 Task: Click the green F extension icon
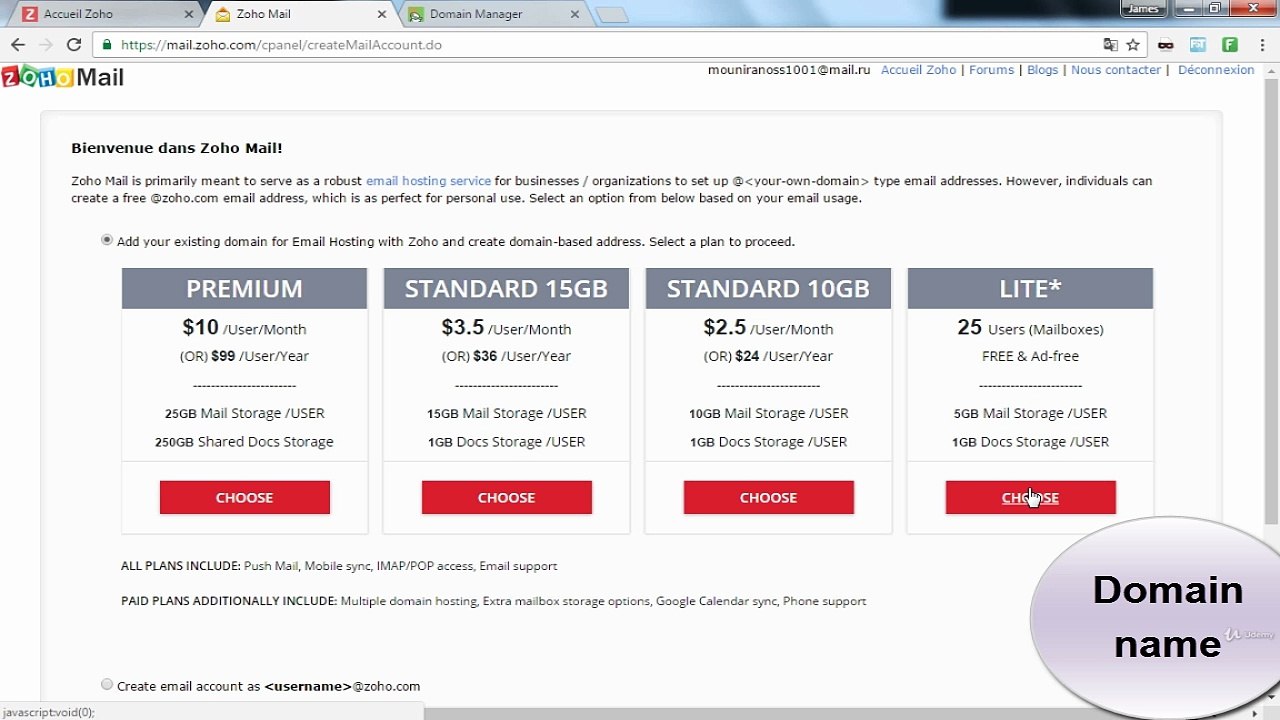1230,45
